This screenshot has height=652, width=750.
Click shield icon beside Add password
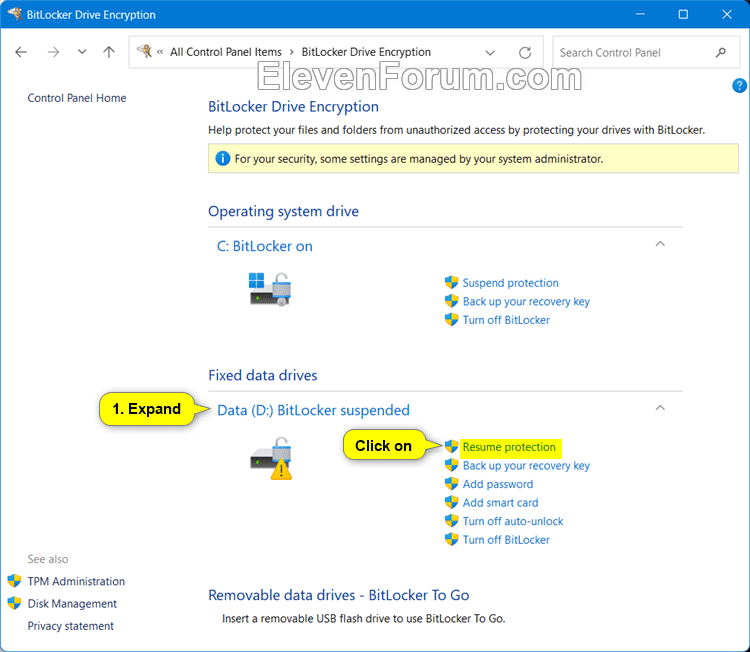click(x=451, y=484)
